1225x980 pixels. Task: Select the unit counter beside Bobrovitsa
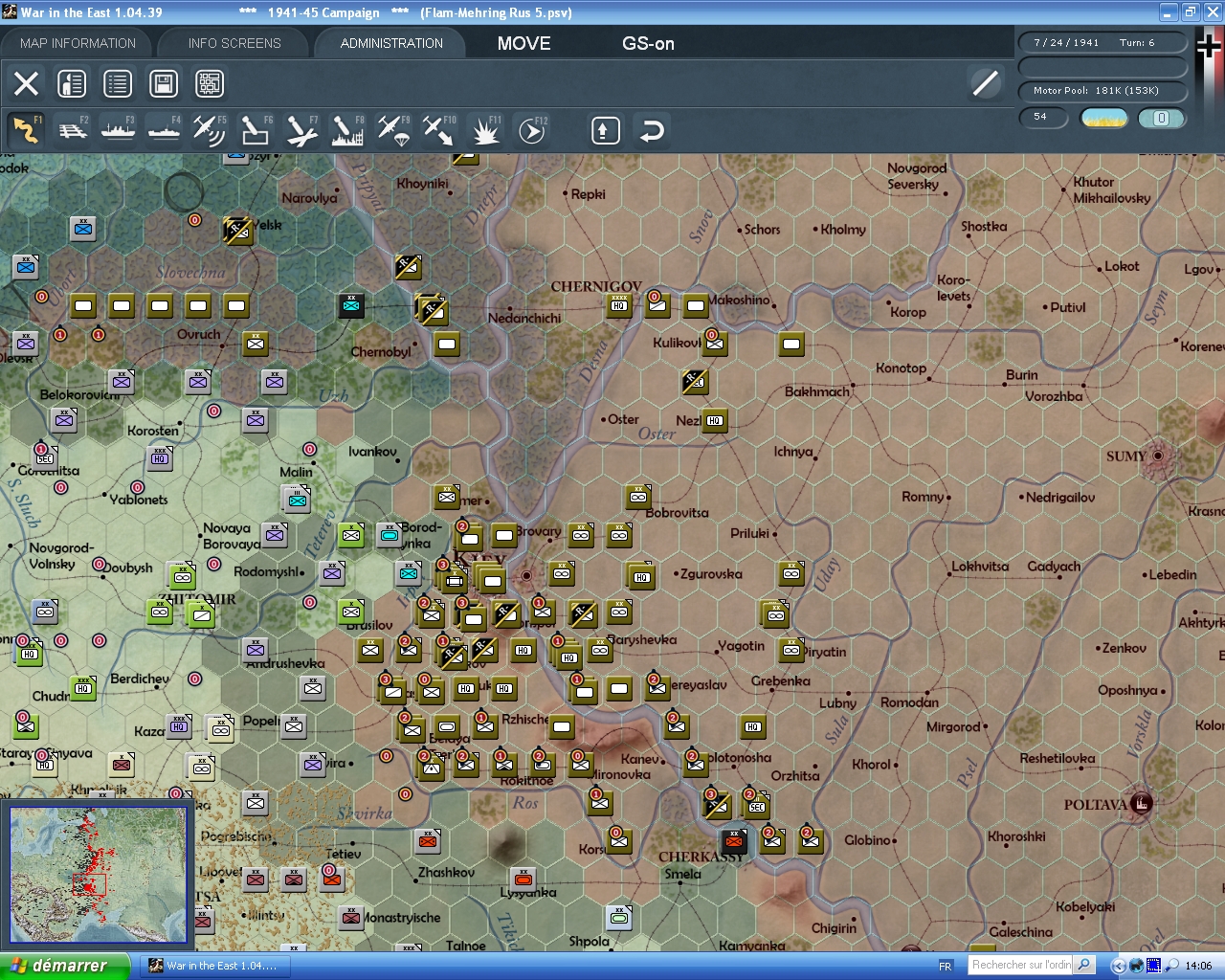[638, 497]
